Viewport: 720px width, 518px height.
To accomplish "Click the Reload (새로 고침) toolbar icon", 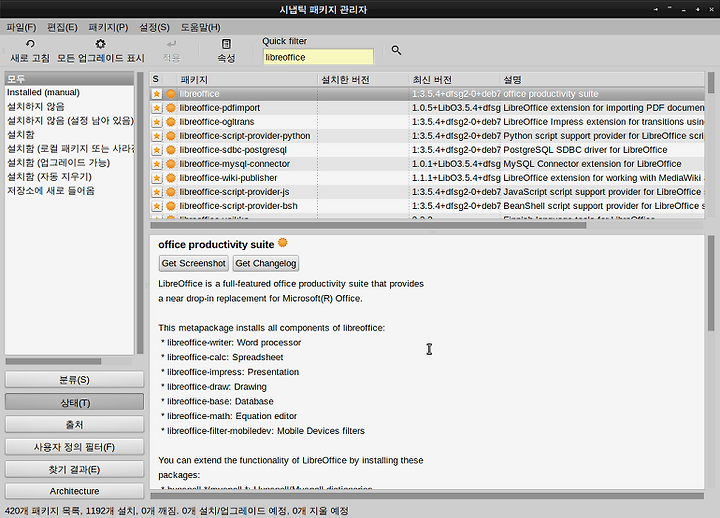I will (x=30, y=44).
